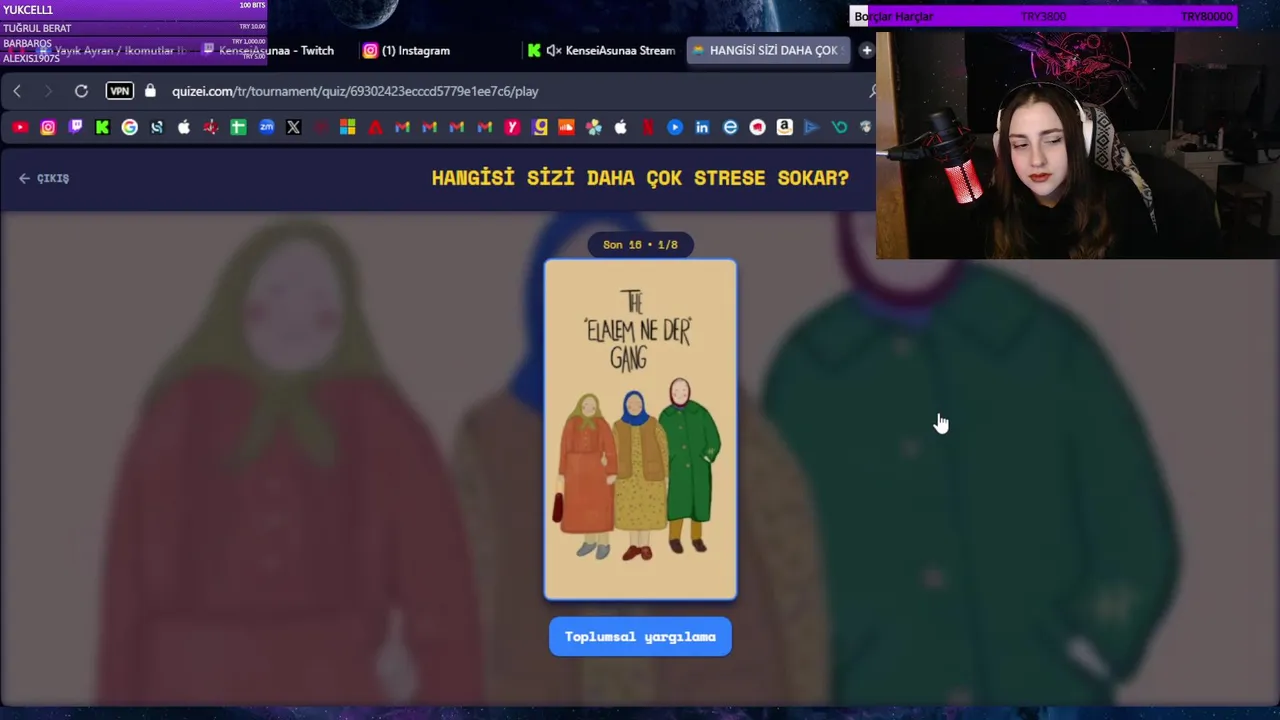Open the blue Zoom bookmark
The width and height of the screenshot is (1280, 720).
(266, 127)
